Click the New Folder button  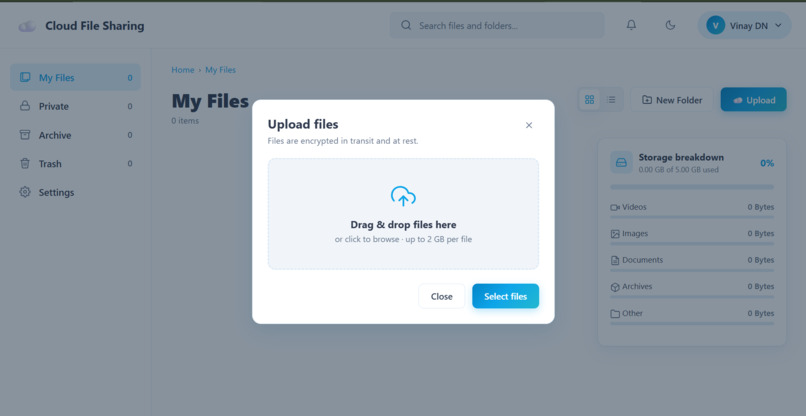672,100
